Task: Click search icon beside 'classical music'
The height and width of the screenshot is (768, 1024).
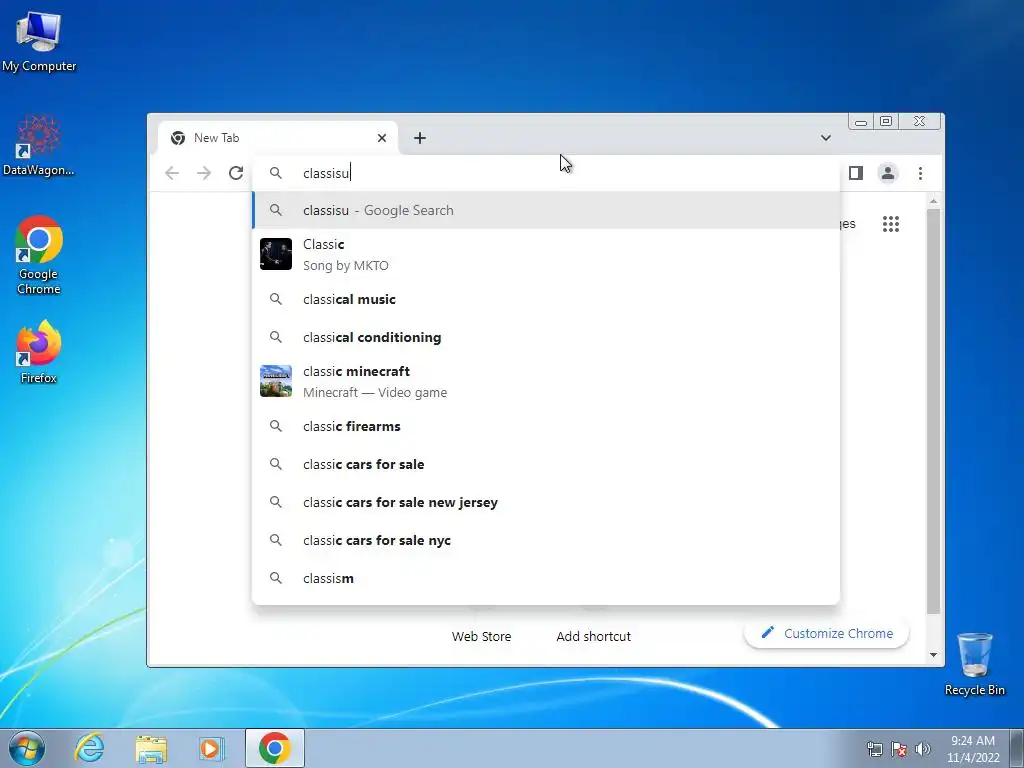Action: (276, 299)
